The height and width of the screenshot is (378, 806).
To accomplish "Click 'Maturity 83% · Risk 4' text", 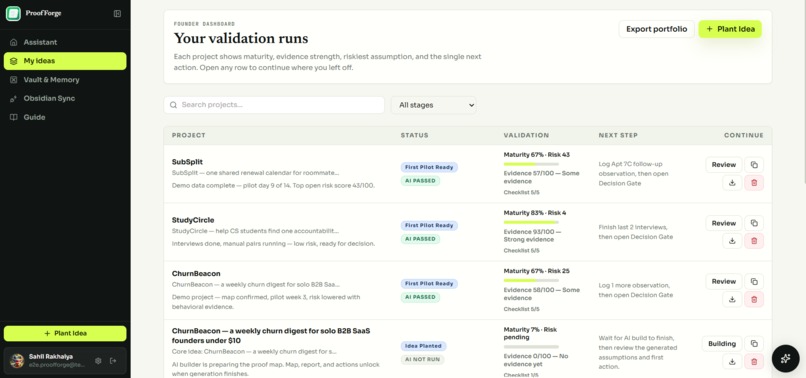I will [x=535, y=213].
